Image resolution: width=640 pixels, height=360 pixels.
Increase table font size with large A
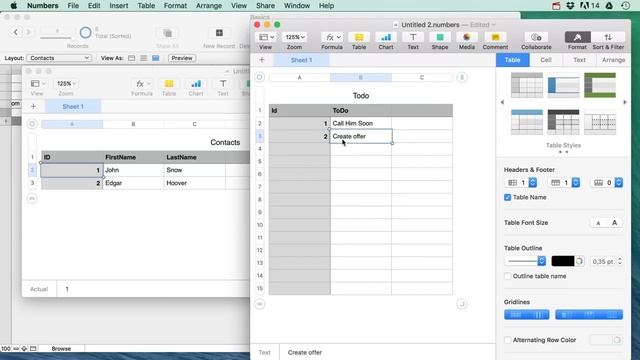pos(614,223)
